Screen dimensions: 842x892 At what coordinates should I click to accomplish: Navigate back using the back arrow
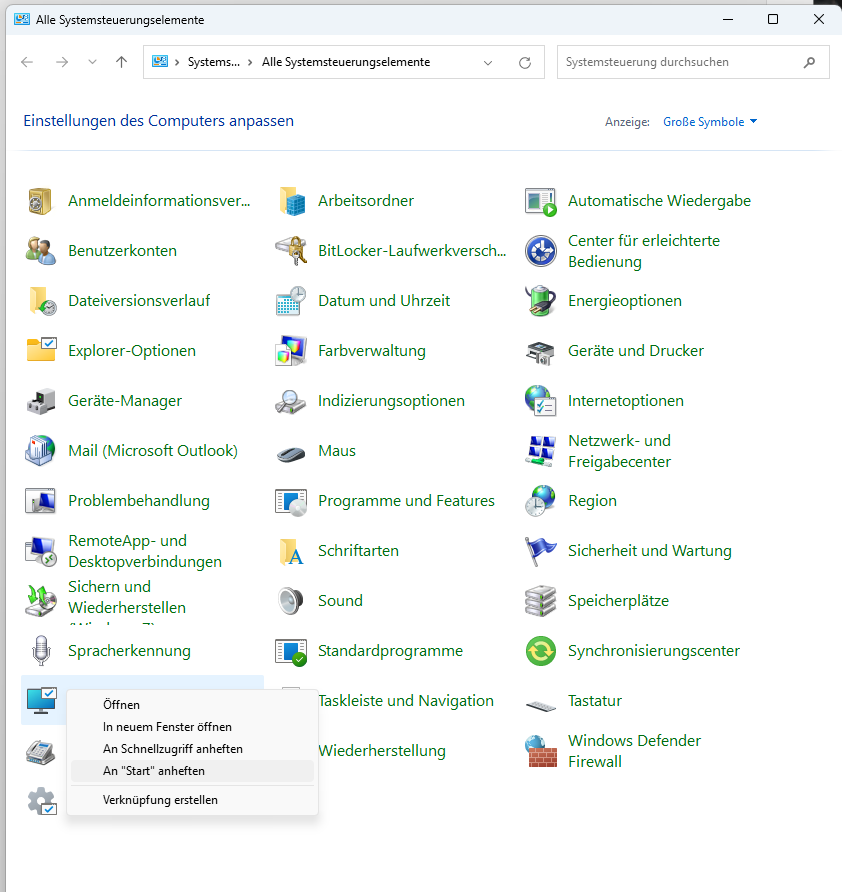point(27,62)
